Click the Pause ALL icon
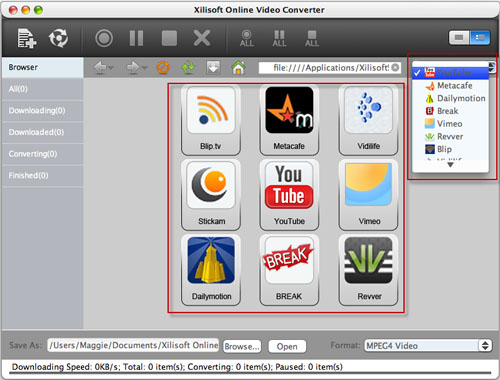 pos(279,38)
